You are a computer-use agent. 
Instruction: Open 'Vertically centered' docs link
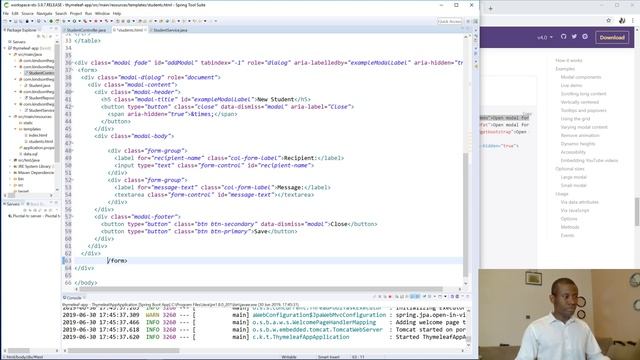click(x=580, y=102)
